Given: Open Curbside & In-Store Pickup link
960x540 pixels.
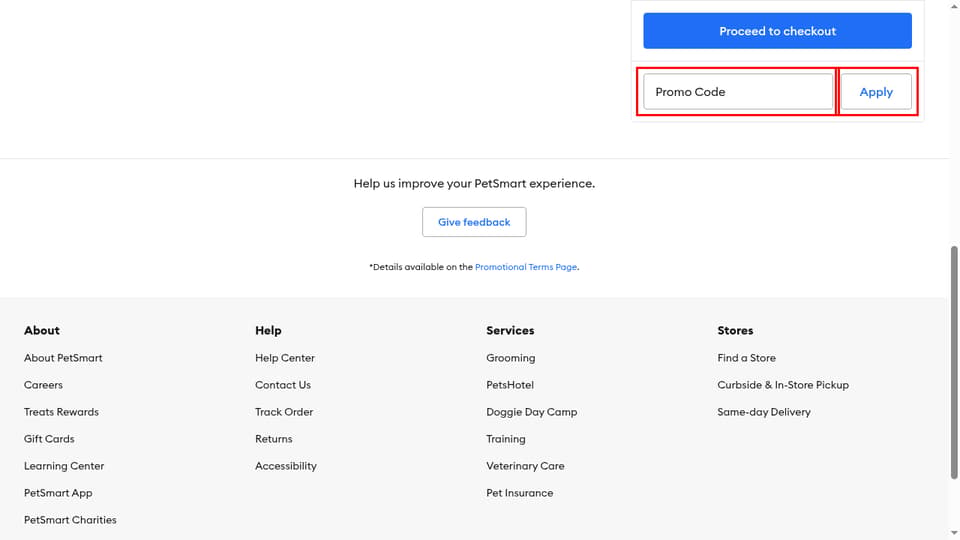Looking at the screenshot, I should (x=783, y=384).
